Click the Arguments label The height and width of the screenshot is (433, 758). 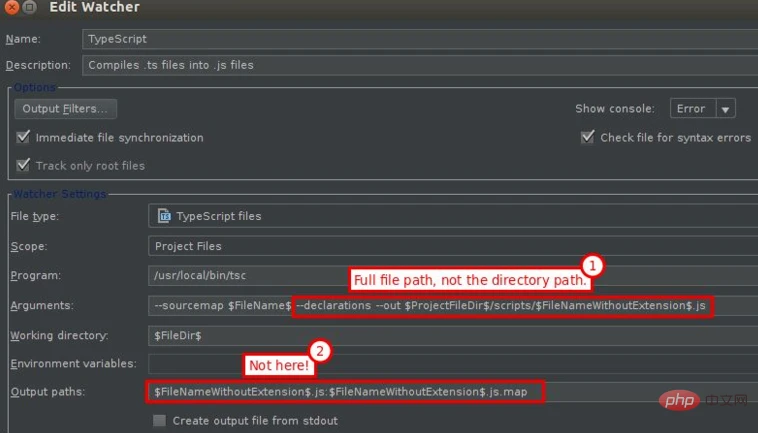42,305
